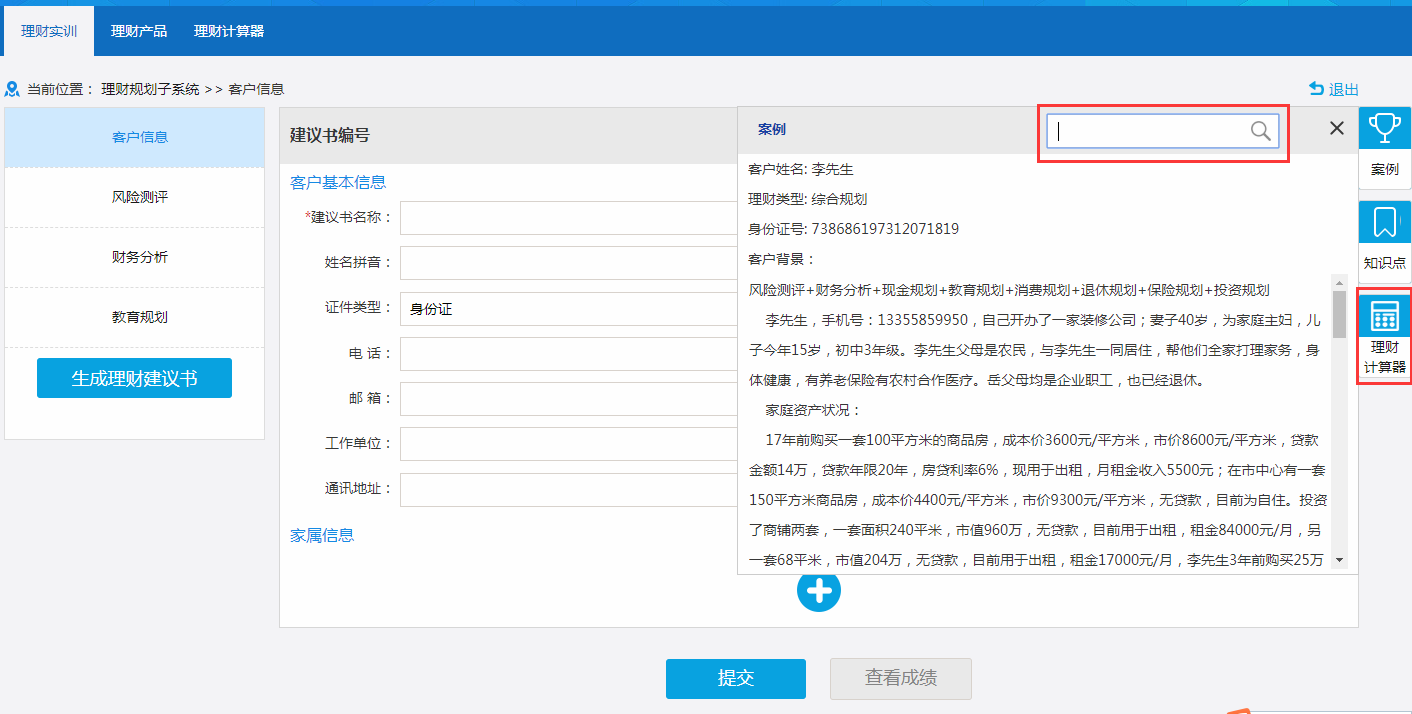Select the 理财实训 tab
Screen dimensions: 1412x714
click(x=49, y=31)
